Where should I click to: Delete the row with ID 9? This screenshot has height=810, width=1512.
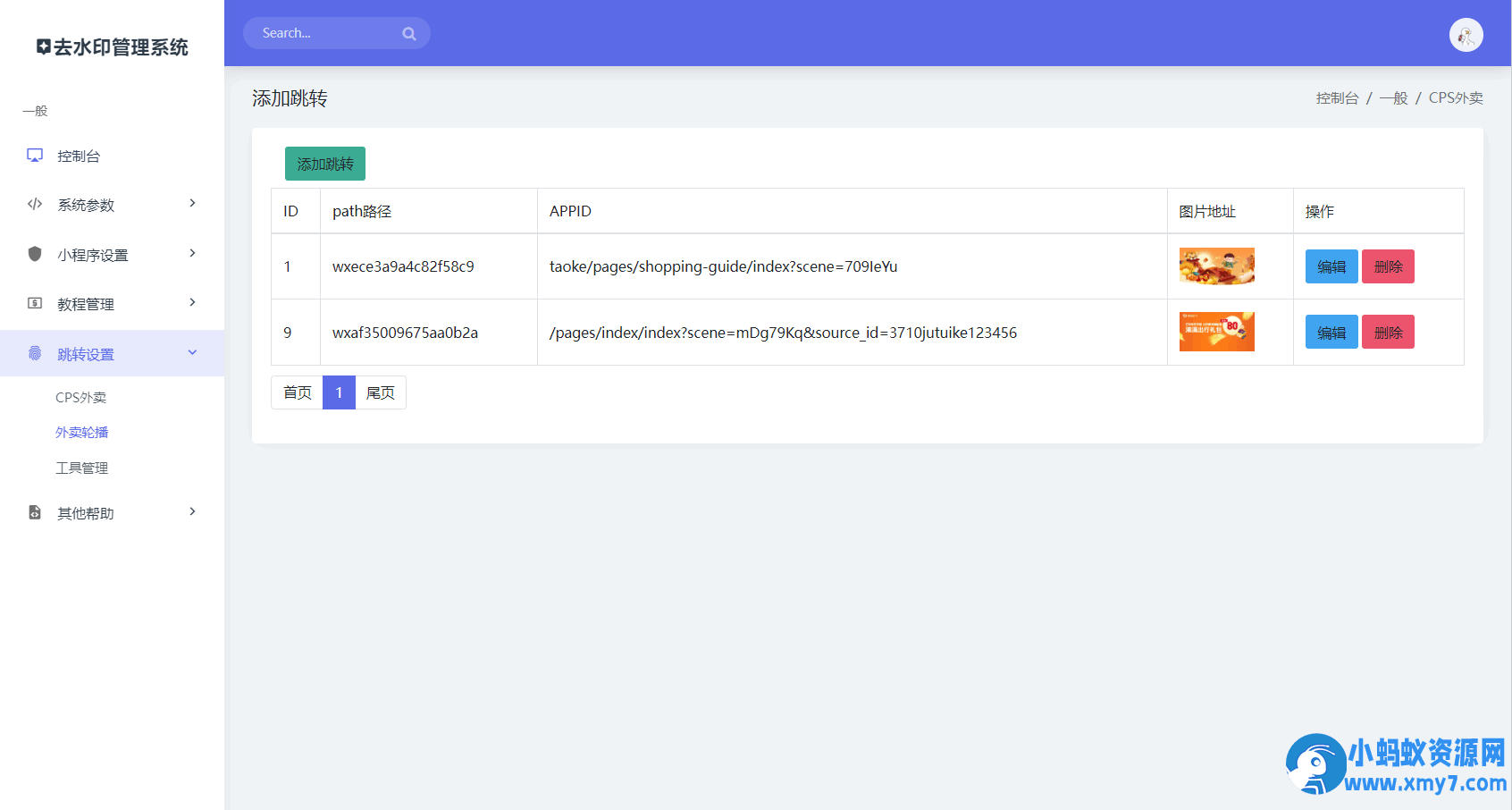click(x=1388, y=333)
